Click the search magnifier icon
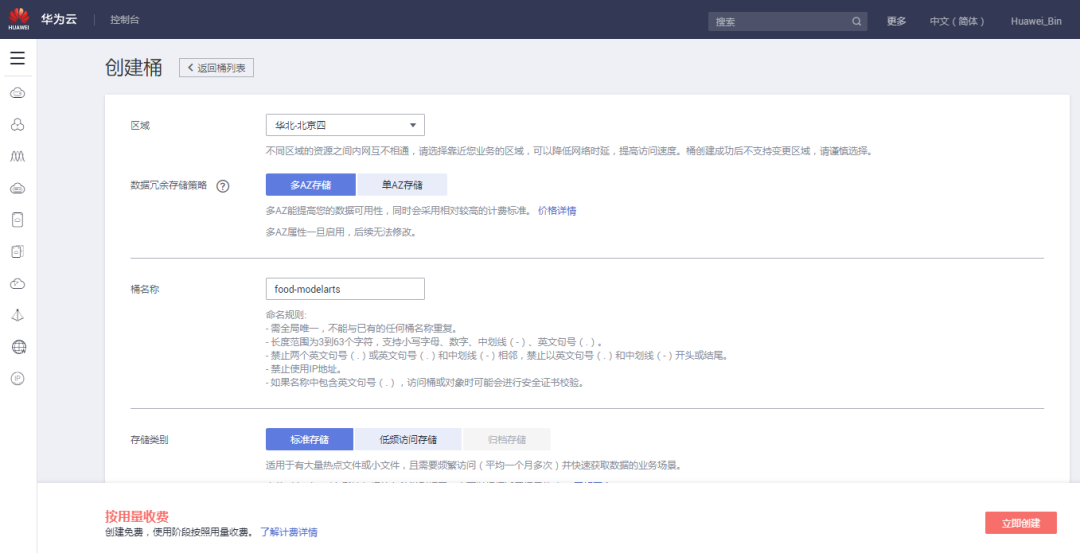This screenshot has width=1080, height=553. click(x=856, y=21)
